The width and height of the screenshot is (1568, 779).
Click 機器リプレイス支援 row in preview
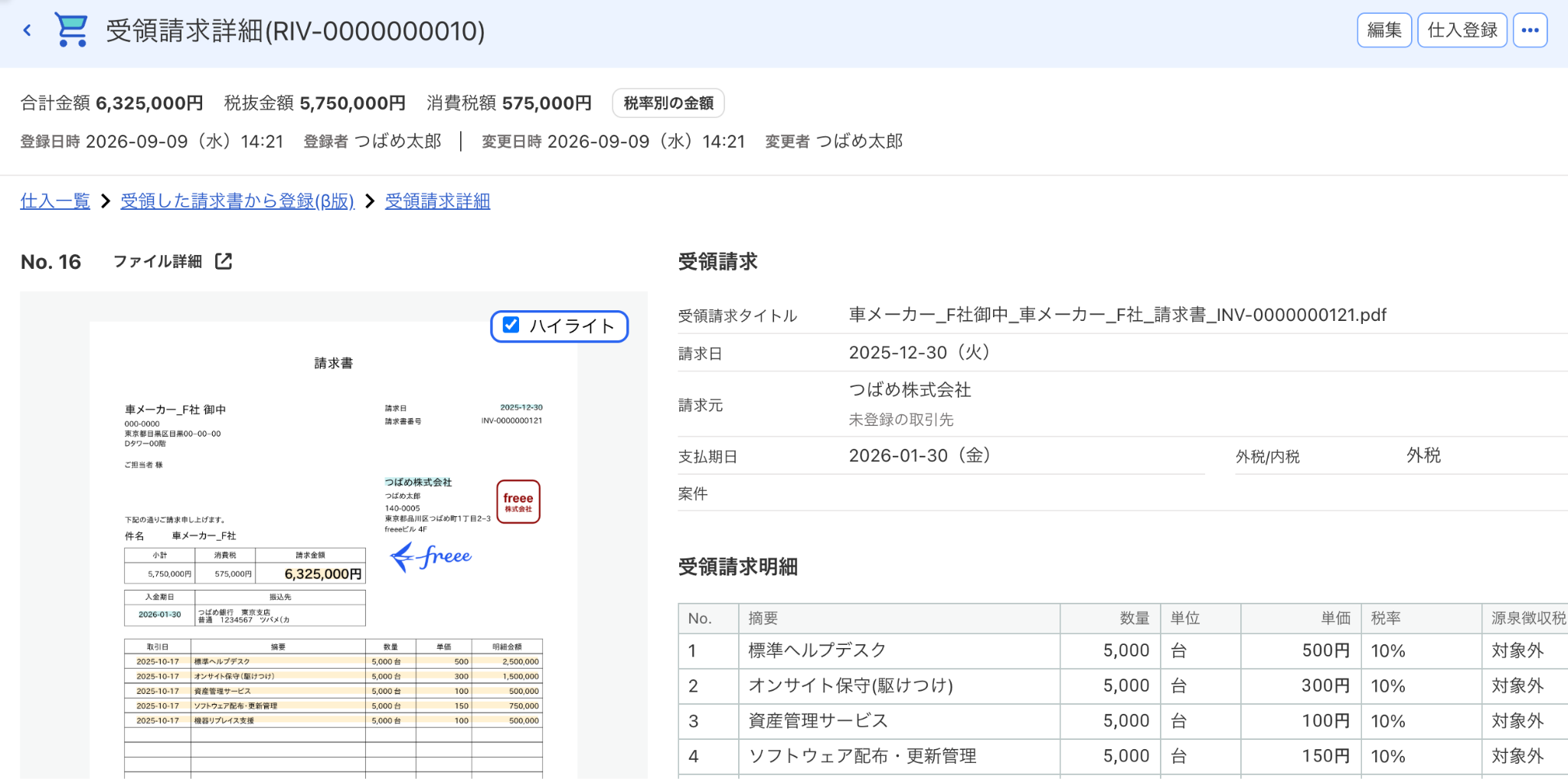(x=333, y=721)
